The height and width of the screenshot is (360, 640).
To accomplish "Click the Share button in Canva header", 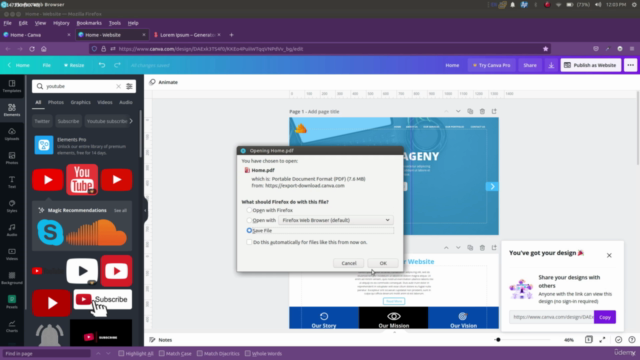I will 530,65.
